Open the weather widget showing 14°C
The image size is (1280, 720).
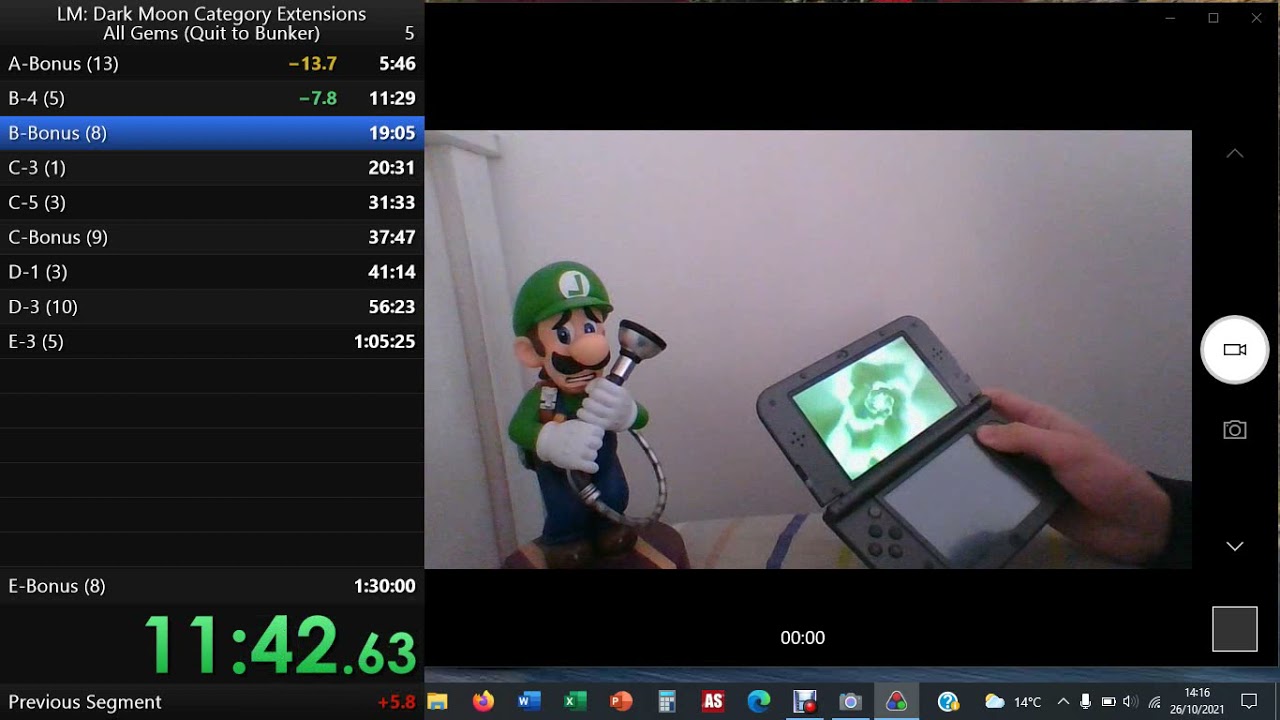tap(1013, 702)
